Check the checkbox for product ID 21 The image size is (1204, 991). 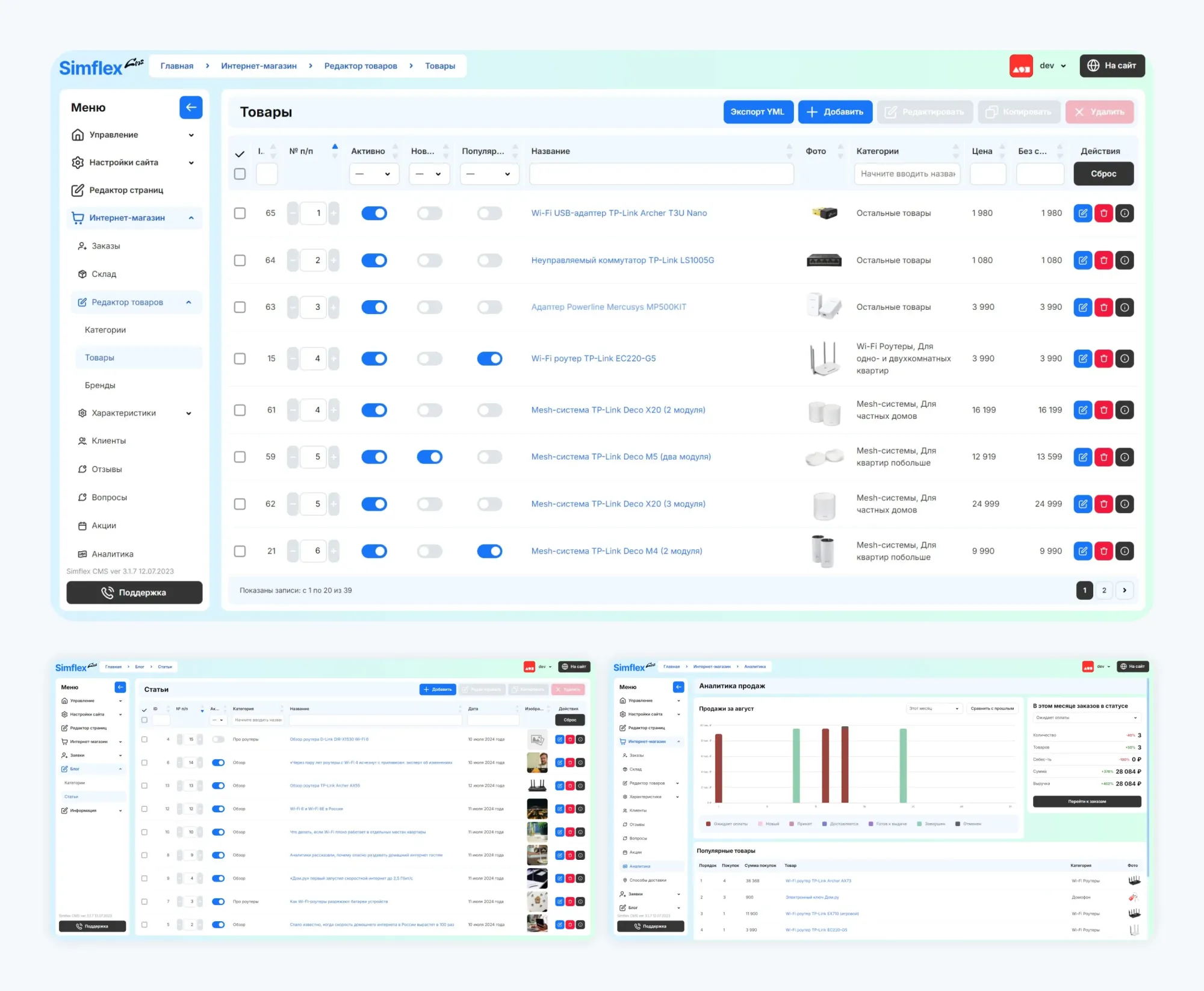pos(240,551)
